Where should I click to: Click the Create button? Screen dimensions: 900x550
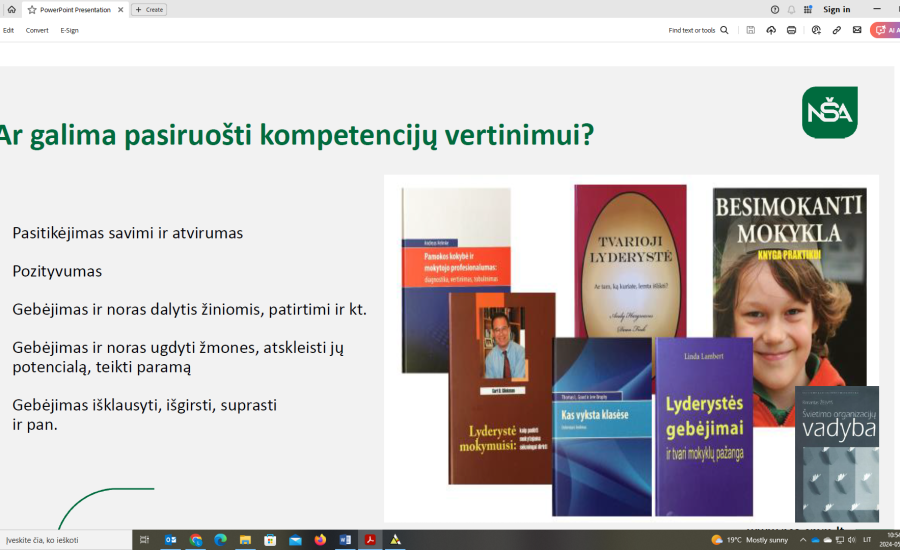click(149, 10)
